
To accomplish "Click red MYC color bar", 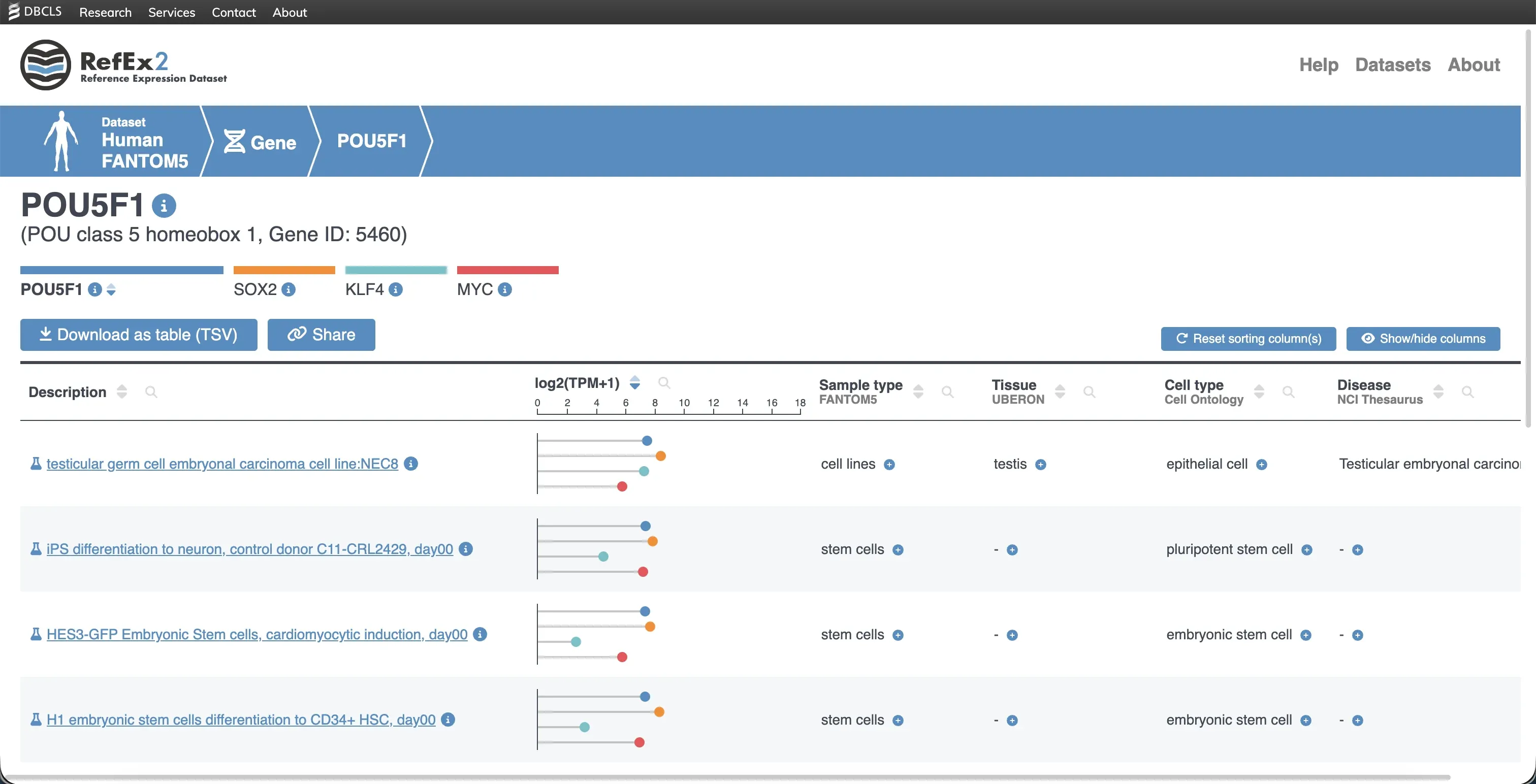I will click(x=508, y=270).
